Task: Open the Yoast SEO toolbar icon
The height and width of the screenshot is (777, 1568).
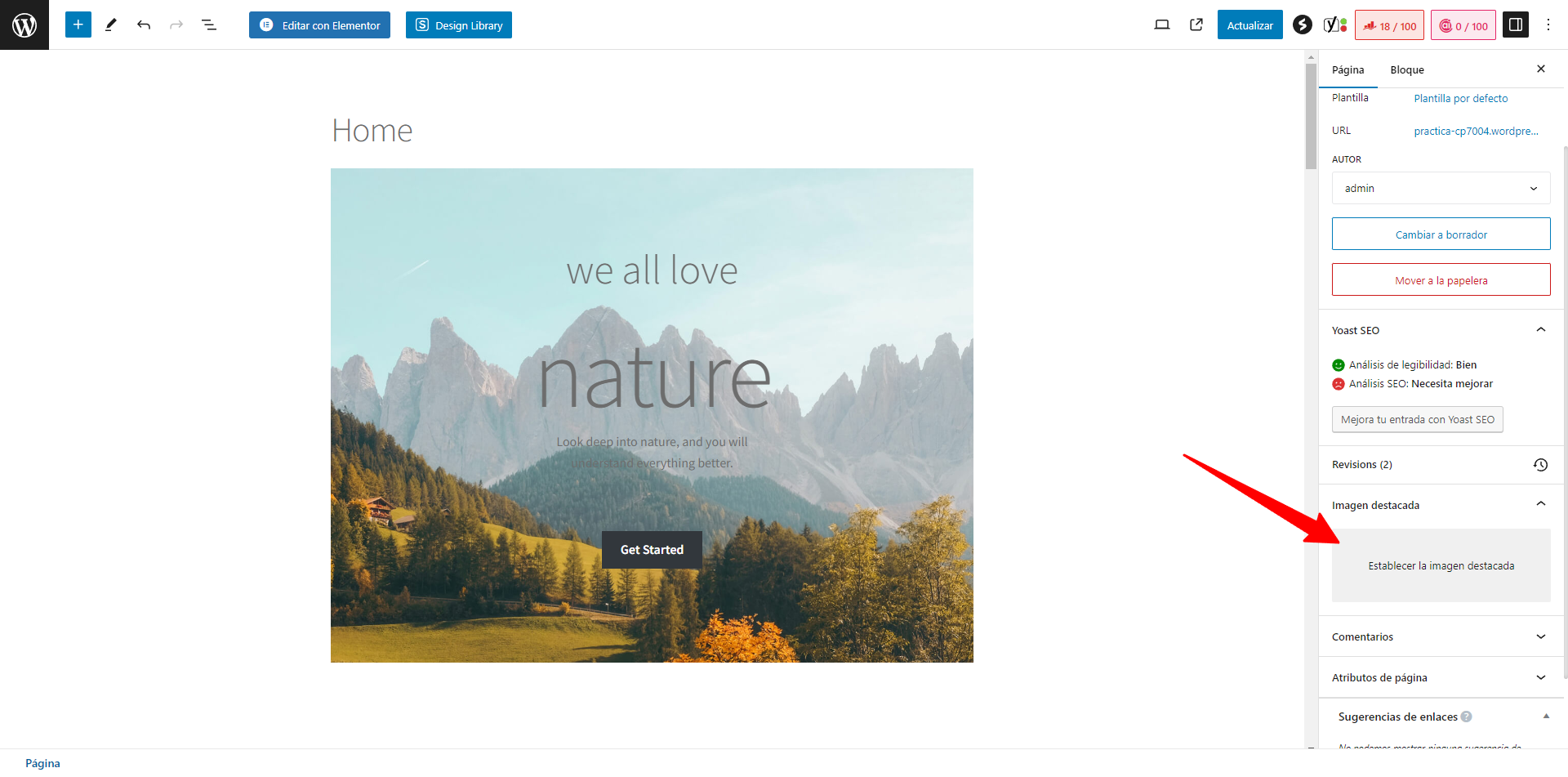Action: (x=1335, y=25)
